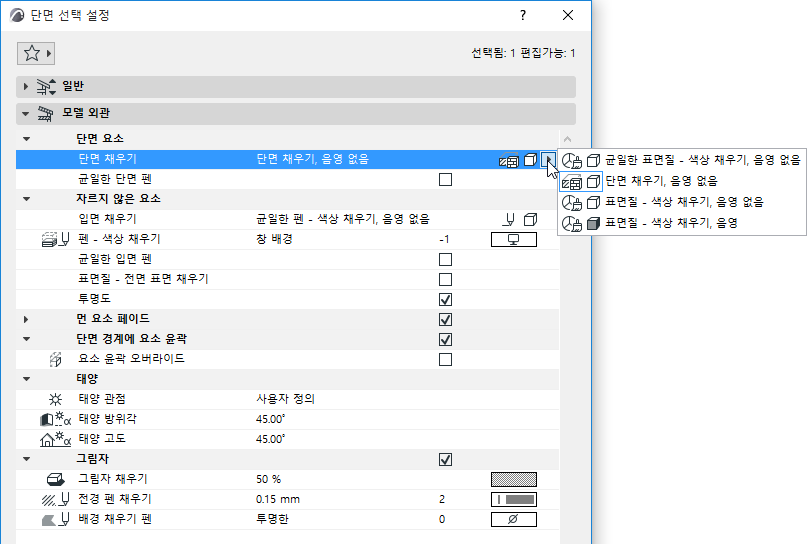The height and width of the screenshot is (544, 807).
Task: Click the 그림자 채우기 shadow icon
Action: coord(55,480)
